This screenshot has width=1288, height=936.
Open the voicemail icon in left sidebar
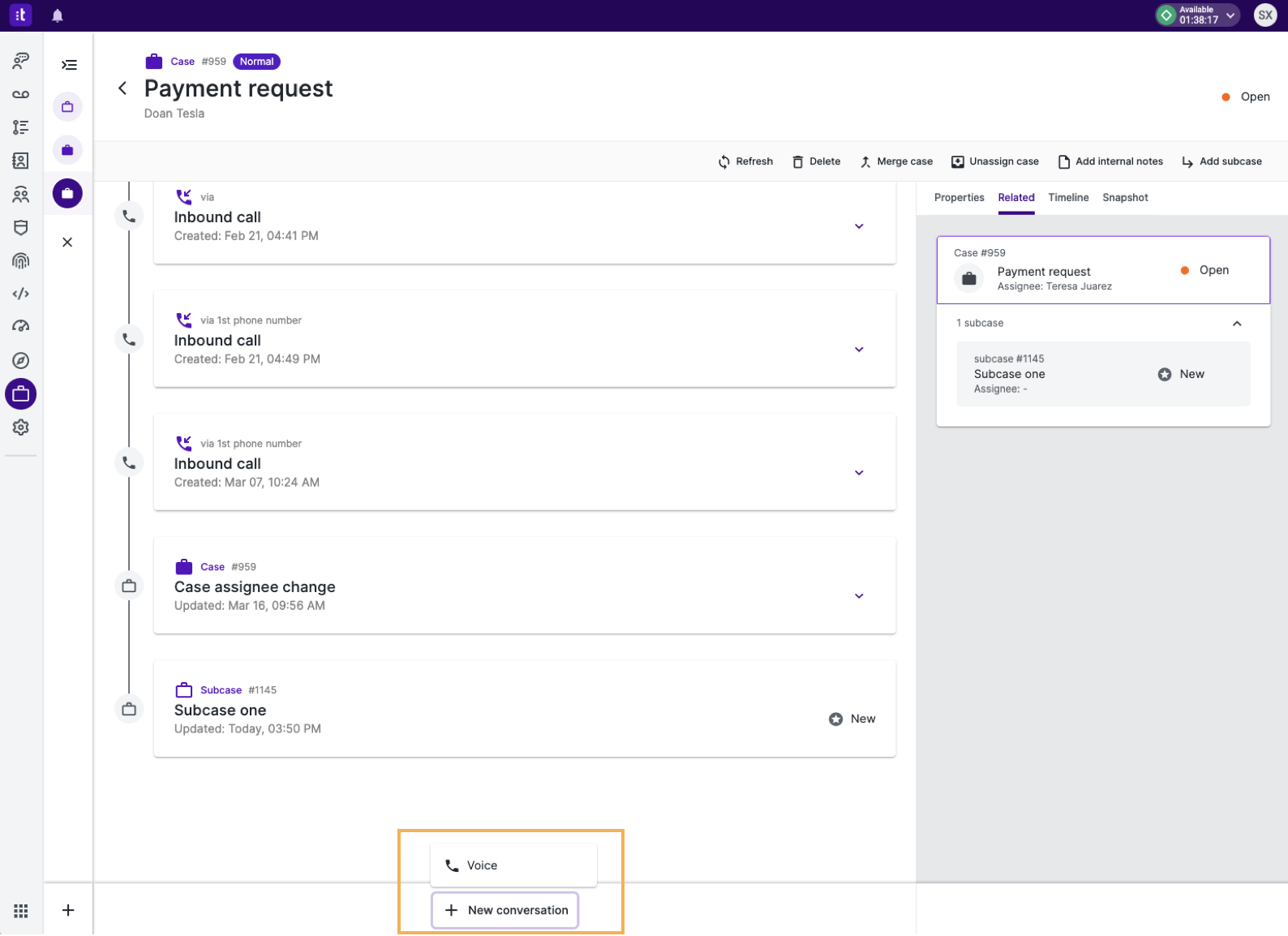pos(21,94)
